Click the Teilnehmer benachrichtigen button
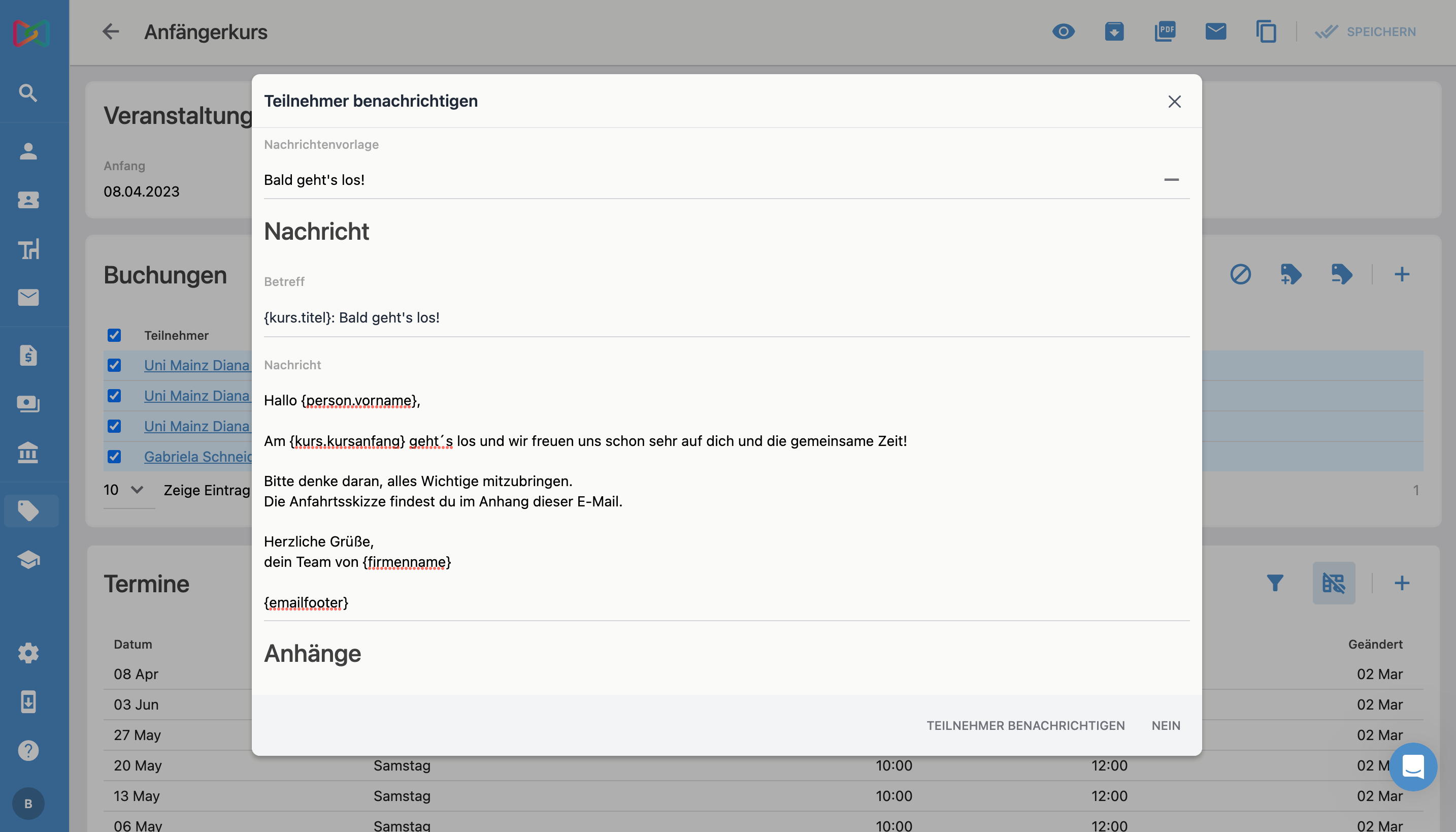This screenshot has height=832, width=1456. [1025, 726]
